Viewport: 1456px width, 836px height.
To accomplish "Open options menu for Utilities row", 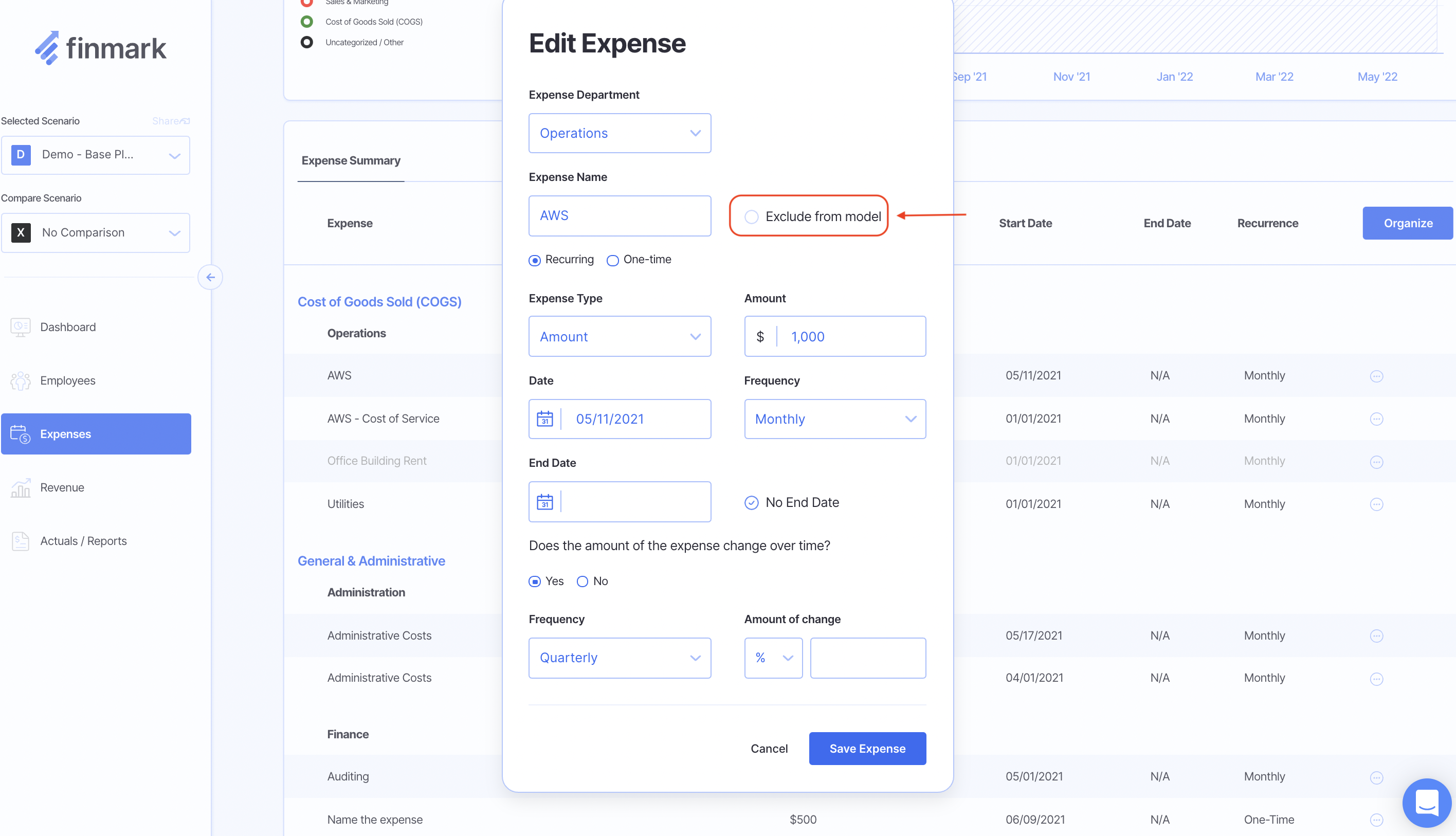I will pos(1376,504).
